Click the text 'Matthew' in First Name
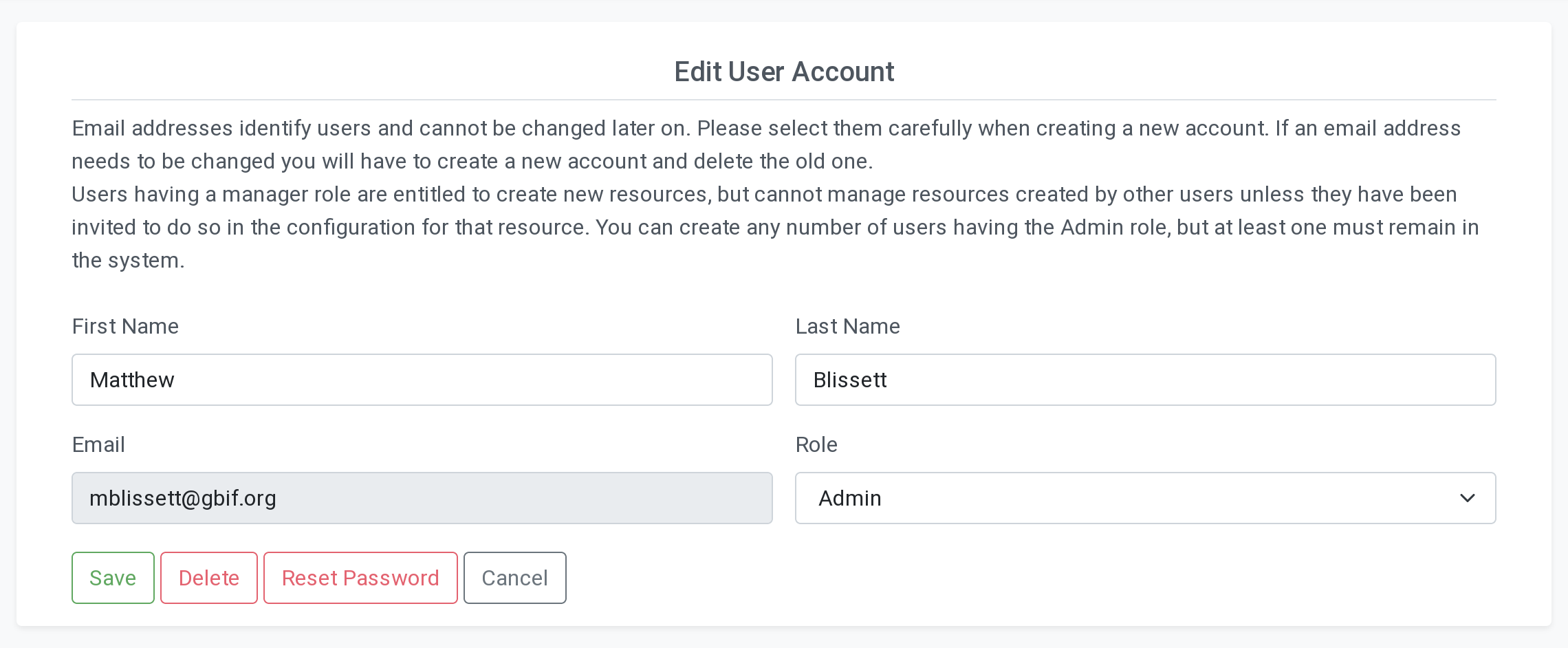This screenshot has width=1568, height=648. [132, 380]
